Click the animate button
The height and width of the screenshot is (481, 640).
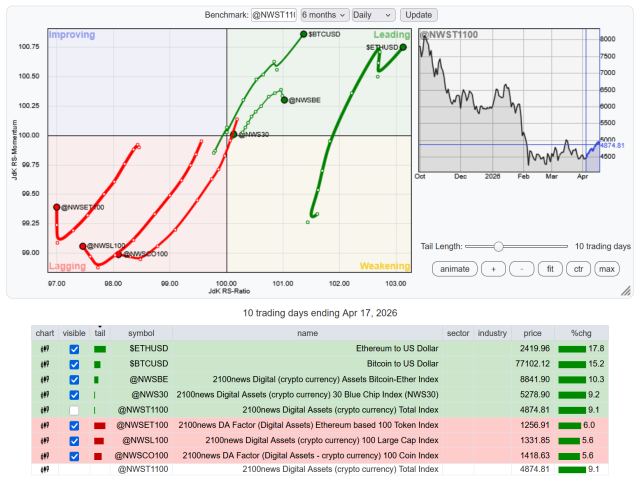click(x=454, y=268)
